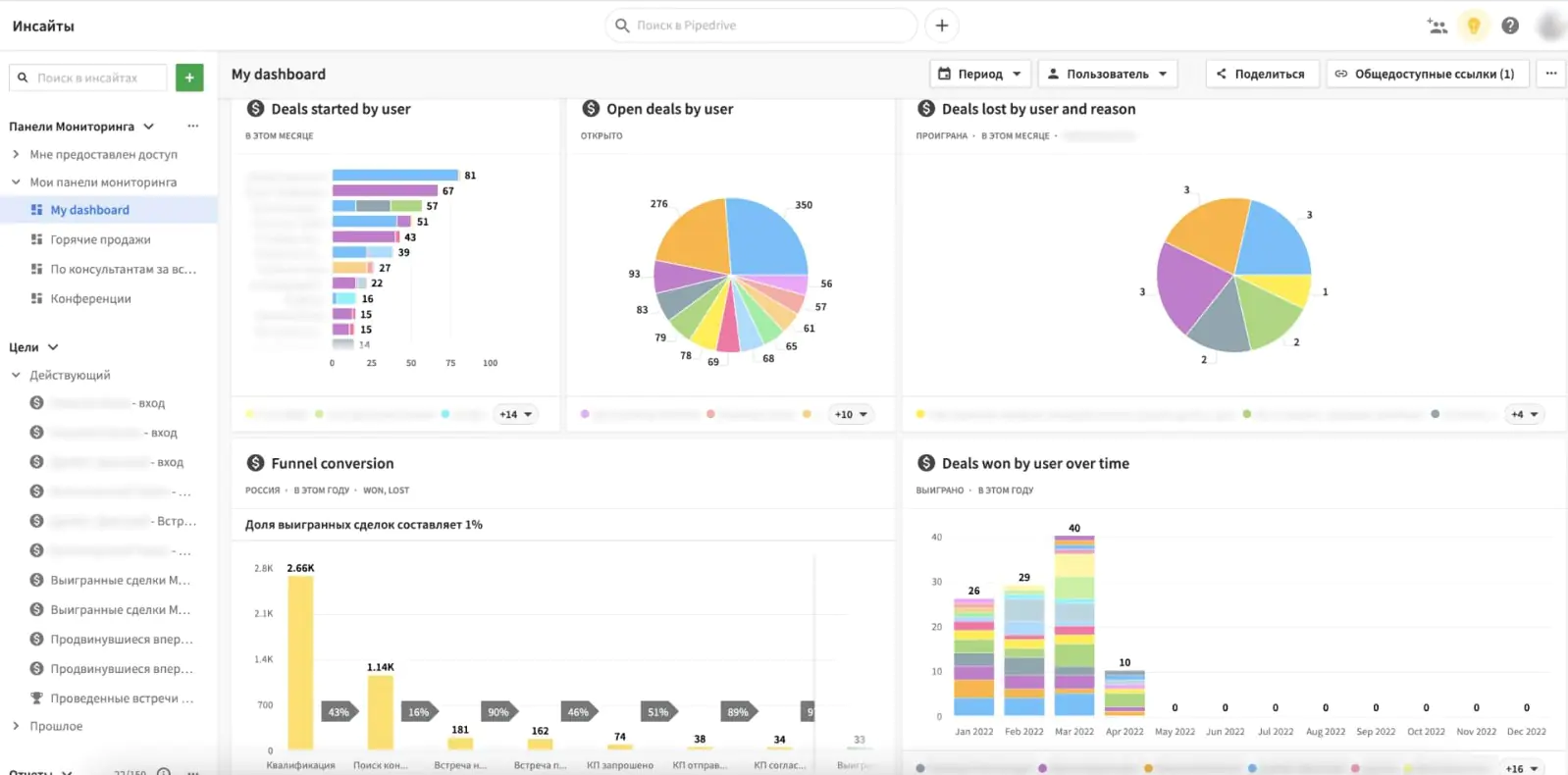This screenshot has height=775, width=1568.
Task: Open the invite users icon in the header
Action: [1437, 26]
